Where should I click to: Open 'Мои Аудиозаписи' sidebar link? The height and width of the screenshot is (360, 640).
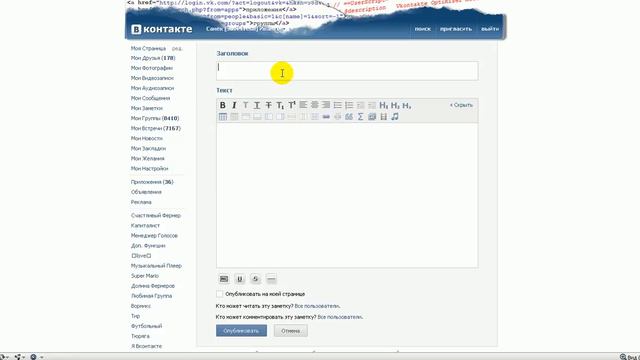click(152, 88)
